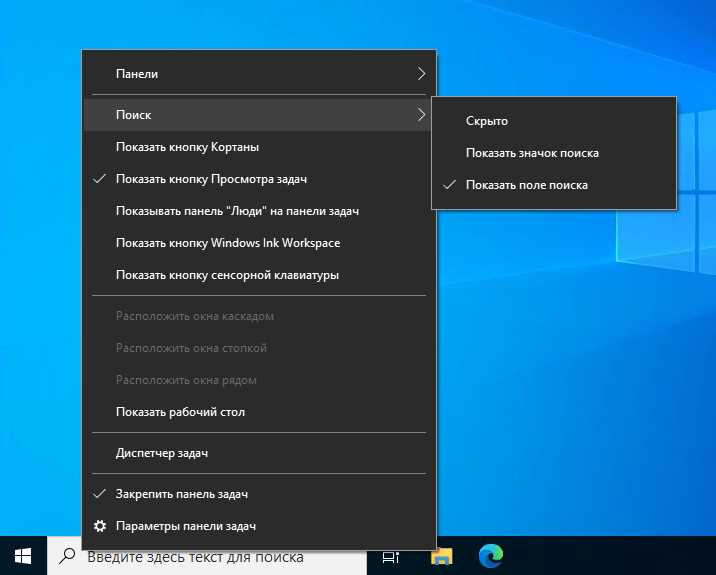Launch Microsoft Edge from taskbar
The height and width of the screenshot is (575, 716).
pyautogui.click(x=490, y=556)
